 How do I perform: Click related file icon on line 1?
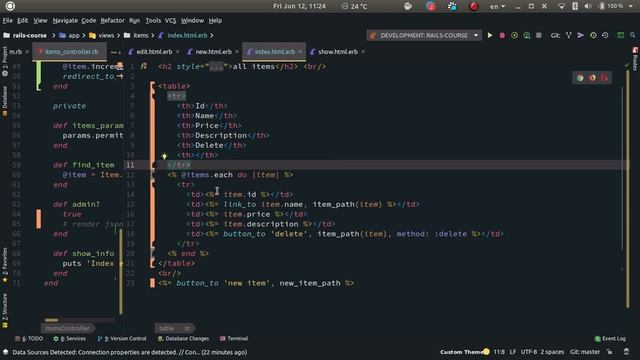click(143, 66)
